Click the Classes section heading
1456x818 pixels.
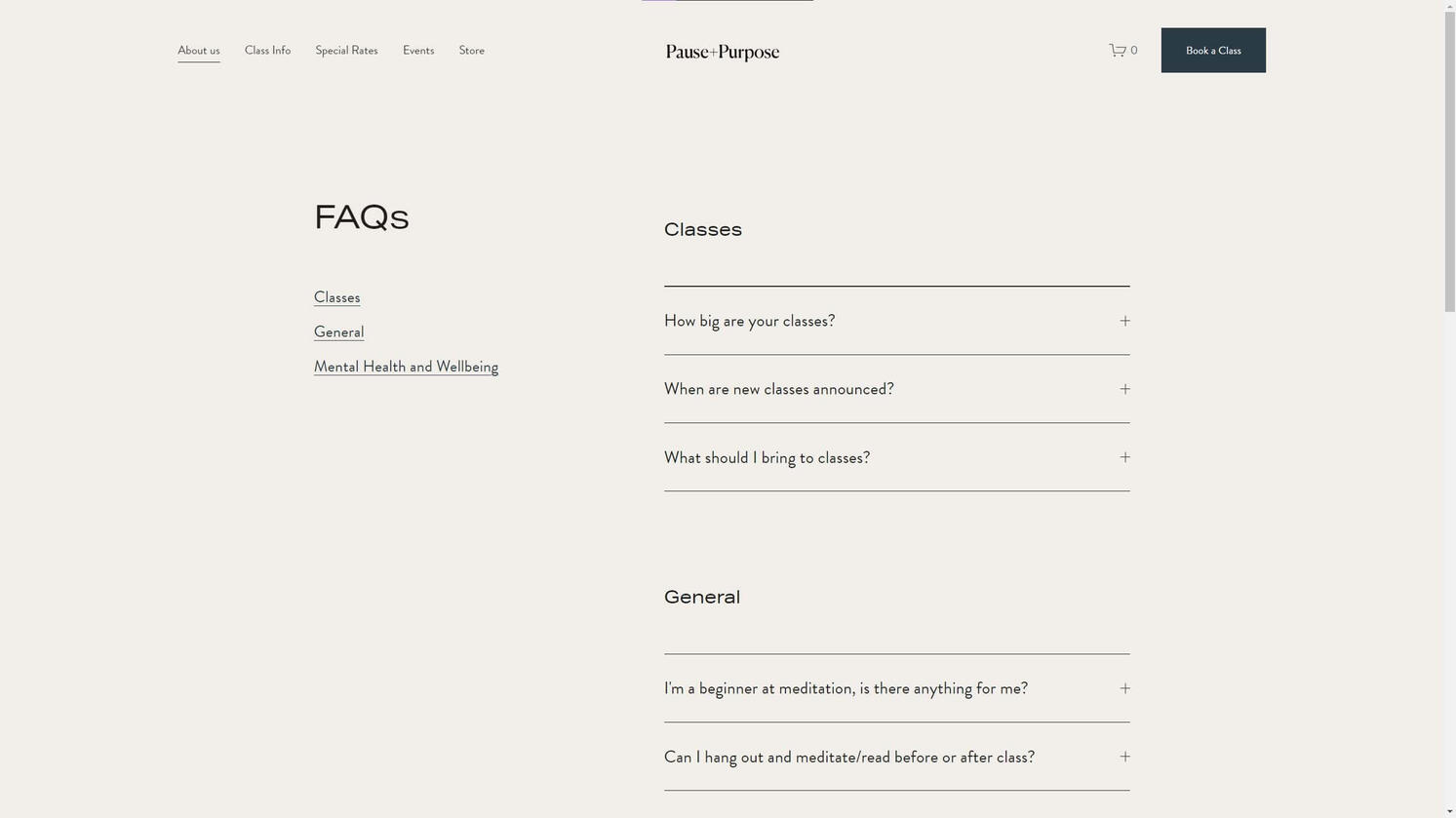pyautogui.click(x=702, y=229)
